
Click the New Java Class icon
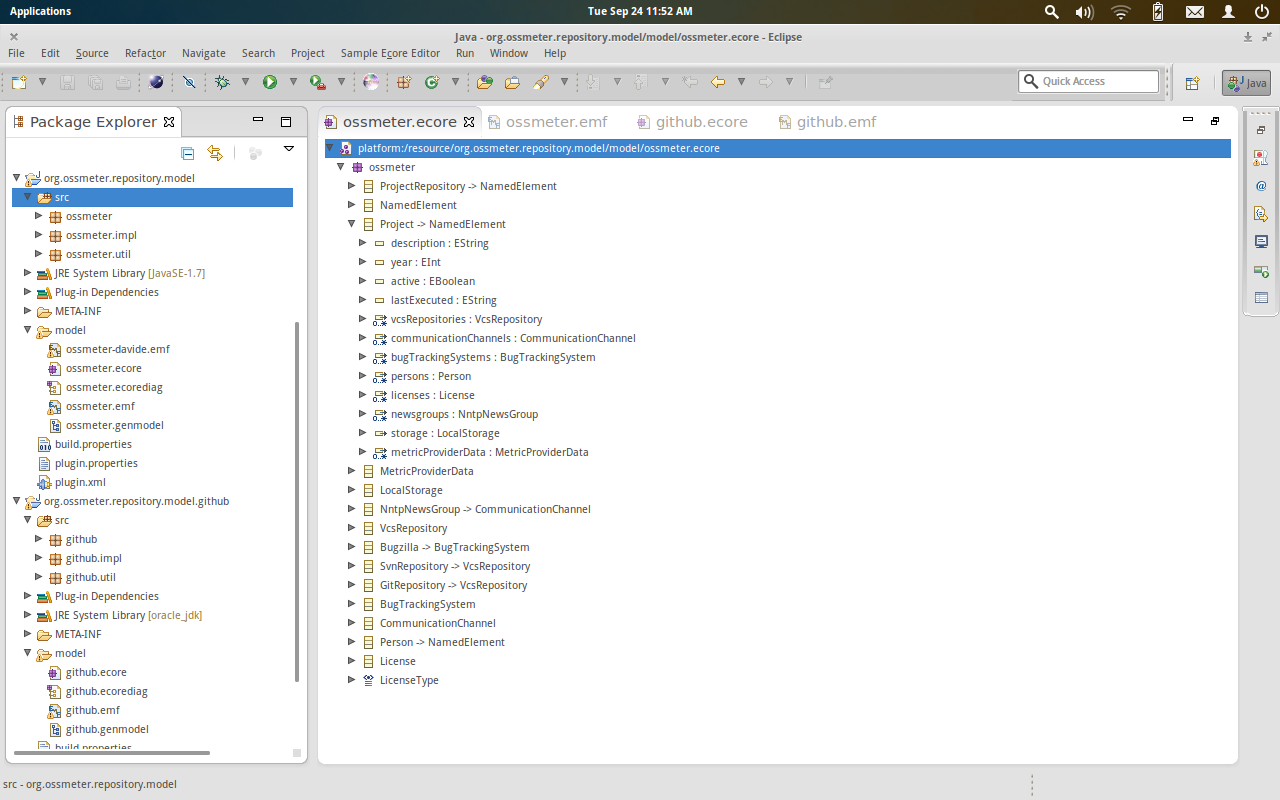(432, 82)
